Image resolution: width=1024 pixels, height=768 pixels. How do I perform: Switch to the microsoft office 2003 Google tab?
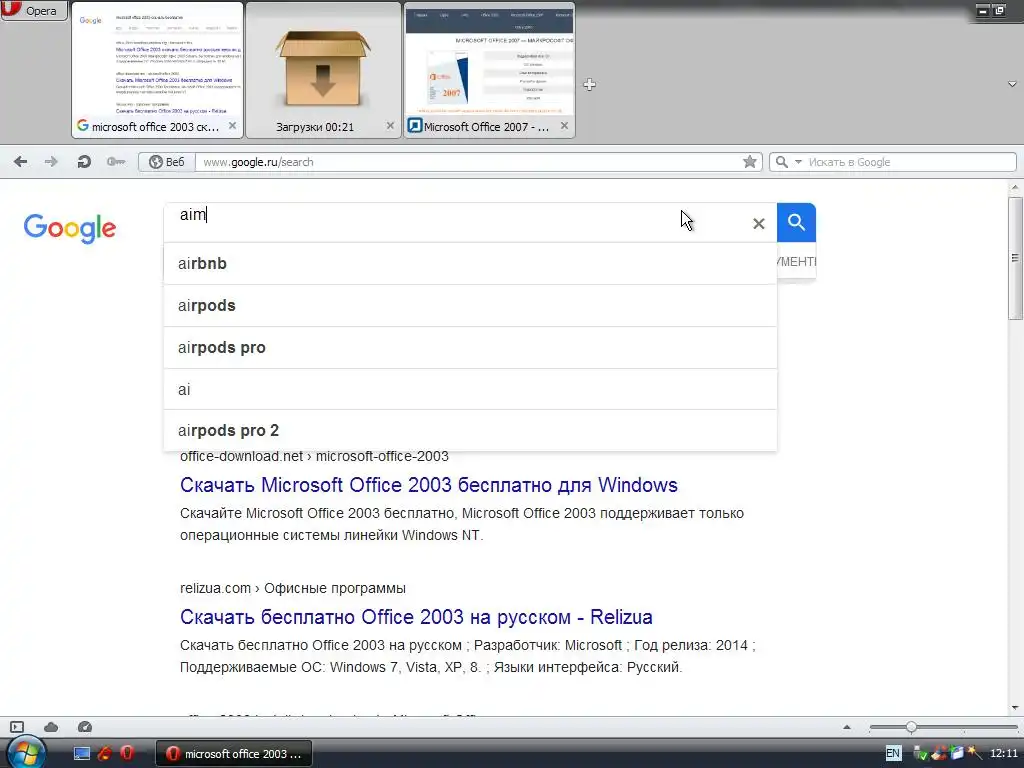click(x=157, y=70)
